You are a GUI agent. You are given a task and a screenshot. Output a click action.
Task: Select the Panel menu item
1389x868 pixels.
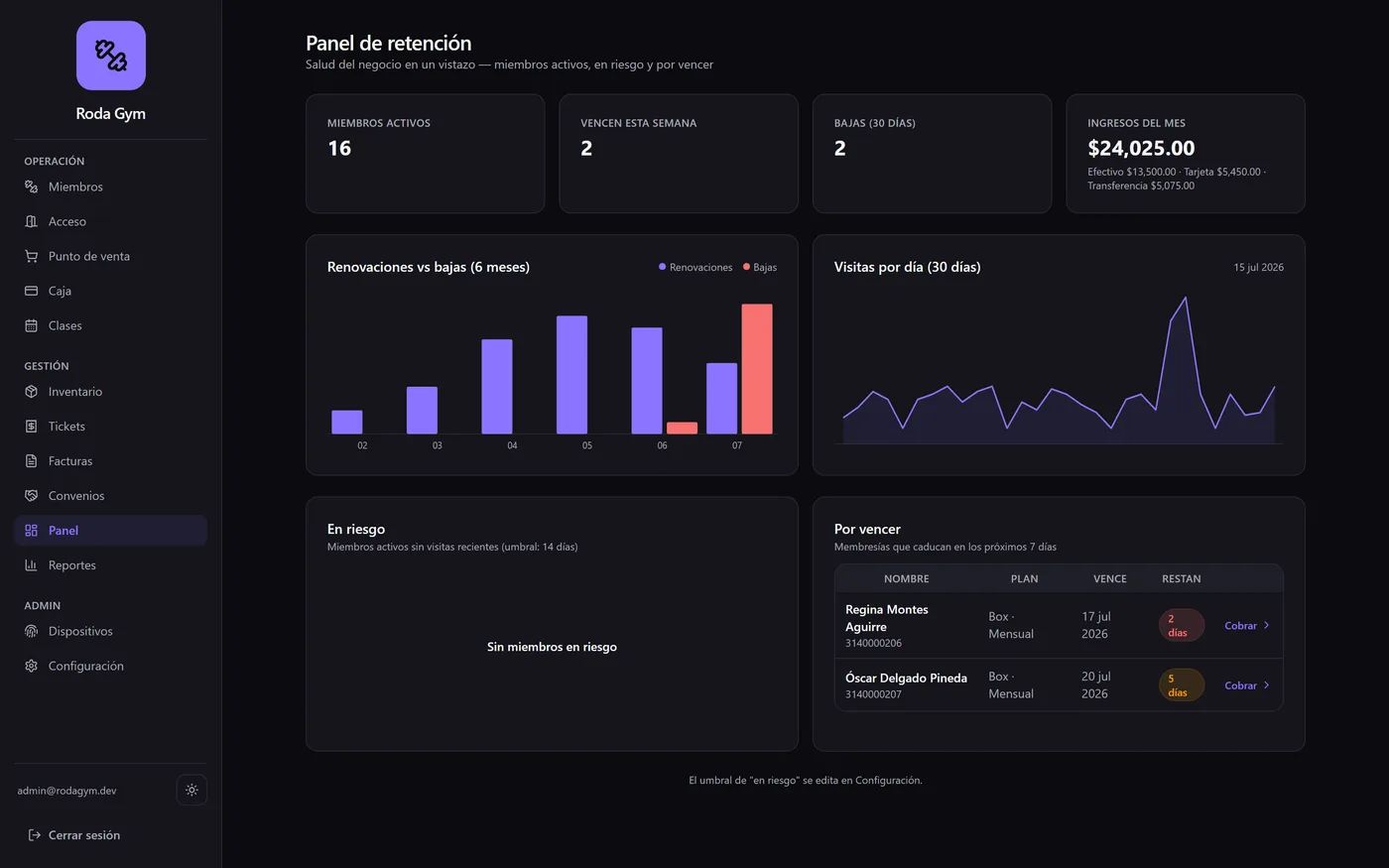tap(111, 531)
